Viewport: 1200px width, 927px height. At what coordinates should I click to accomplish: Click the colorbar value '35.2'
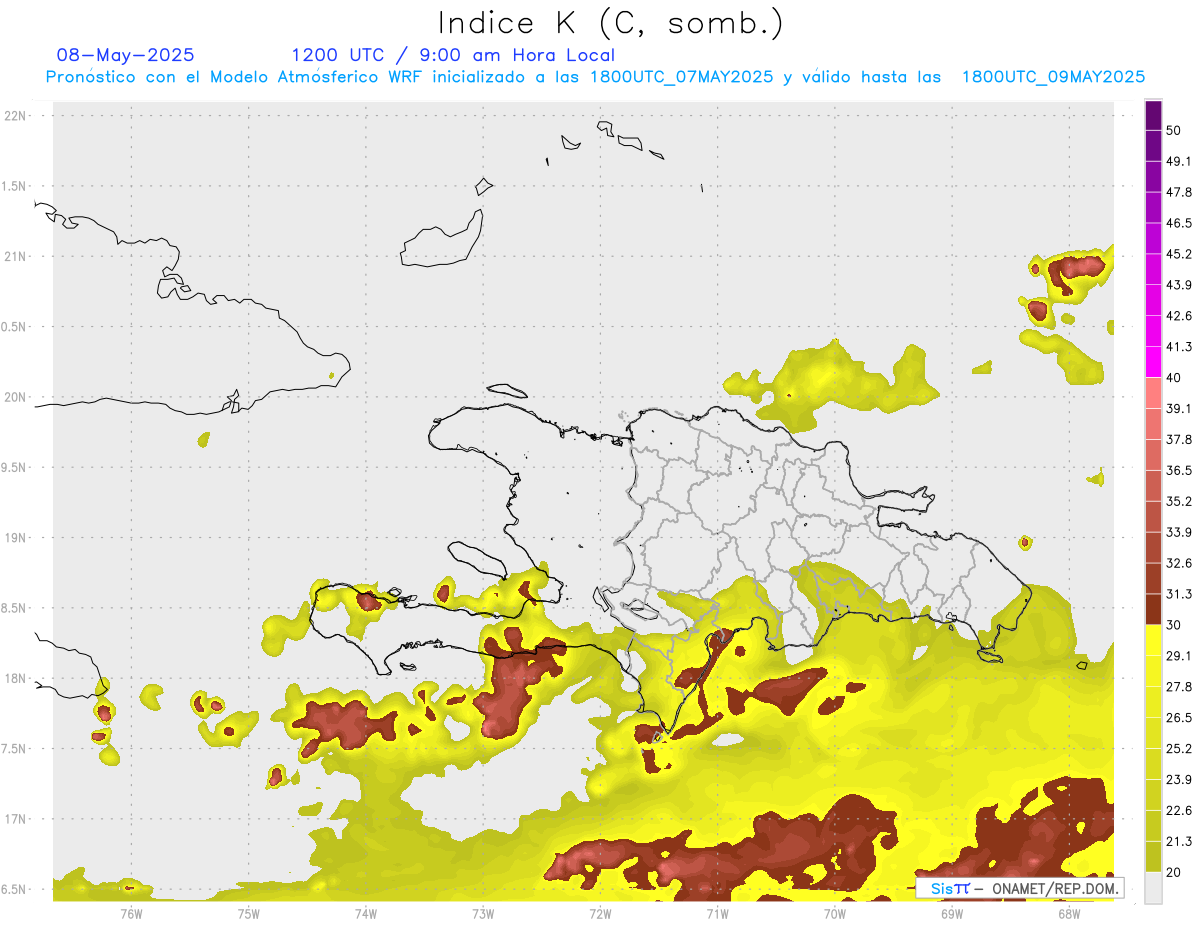1179,501
